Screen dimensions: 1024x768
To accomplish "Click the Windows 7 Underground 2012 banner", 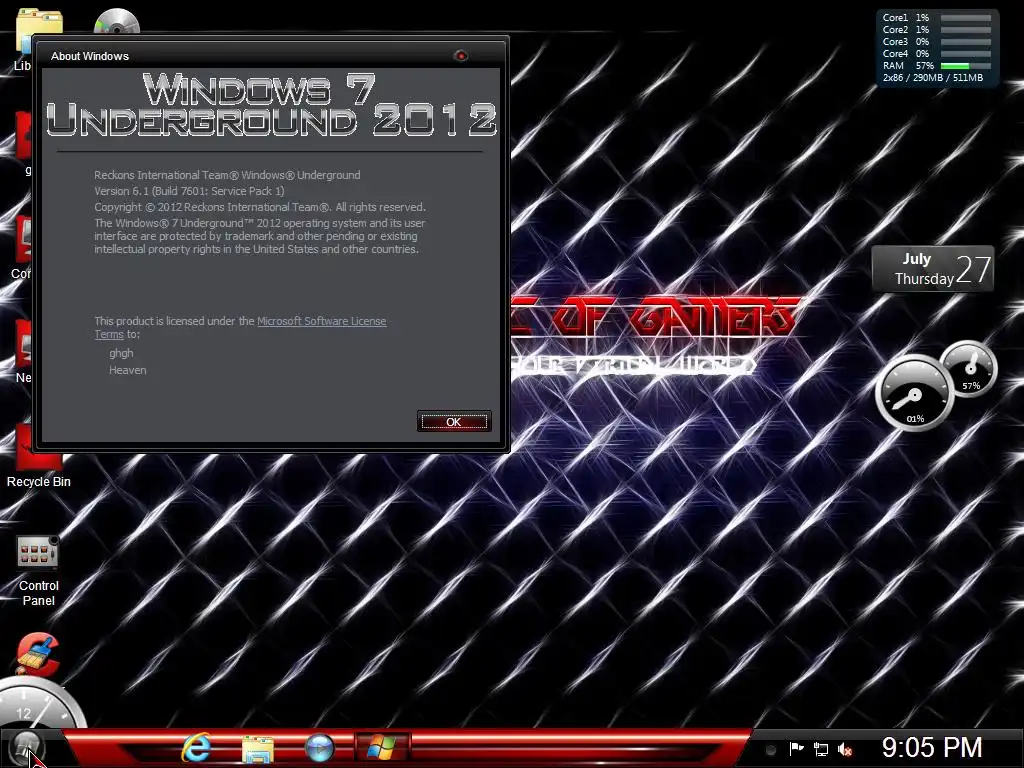I will [x=271, y=104].
